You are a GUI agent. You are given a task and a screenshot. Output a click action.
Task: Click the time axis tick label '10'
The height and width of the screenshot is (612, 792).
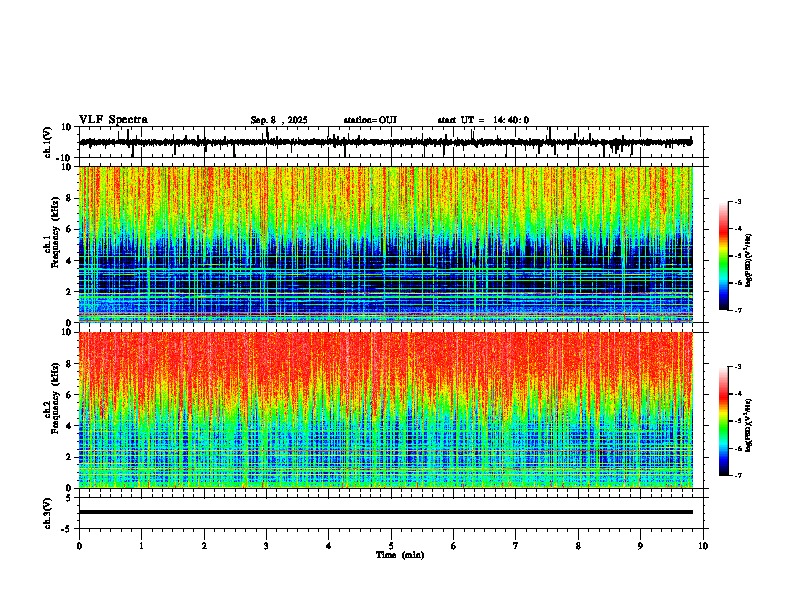703,546
